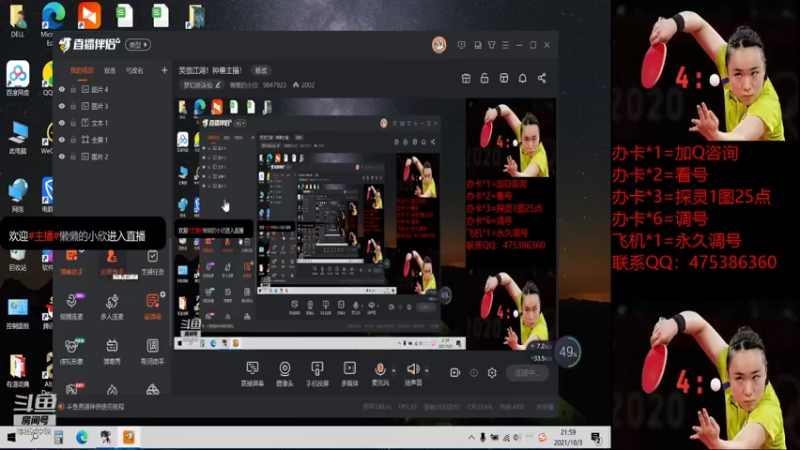Click 修改 to edit stream title
Image resolution: width=800 pixels, height=450 pixels.
[x=261, y=70]
